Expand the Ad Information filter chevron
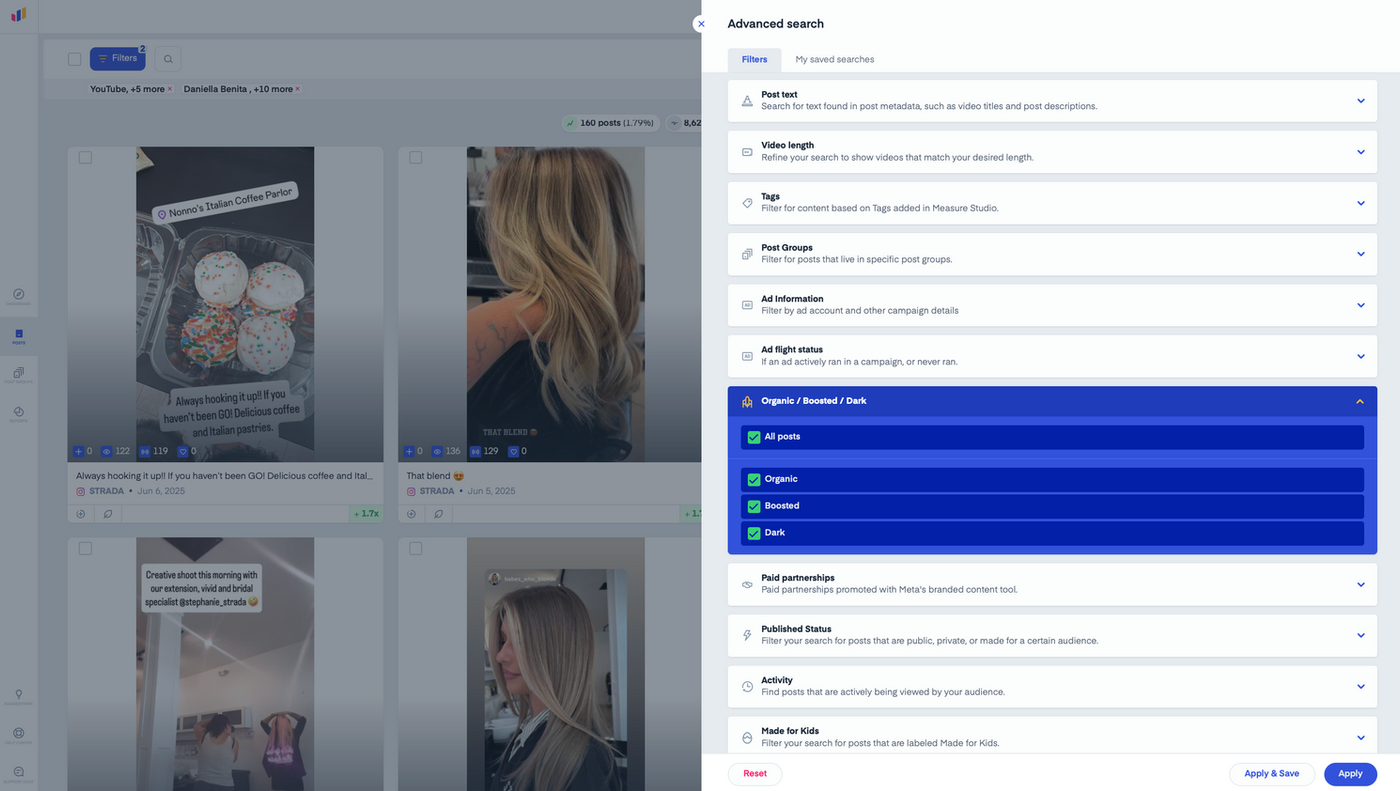Image resolution: width=1400 pixels, height=791 pixels. click(x=1360, y=305)
